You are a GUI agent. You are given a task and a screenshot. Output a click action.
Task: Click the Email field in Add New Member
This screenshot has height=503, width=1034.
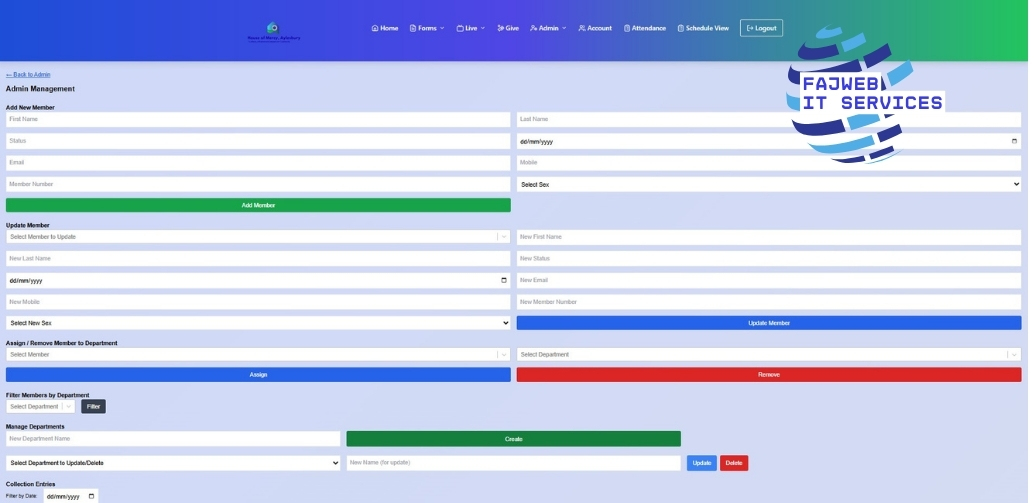(258, 163)
